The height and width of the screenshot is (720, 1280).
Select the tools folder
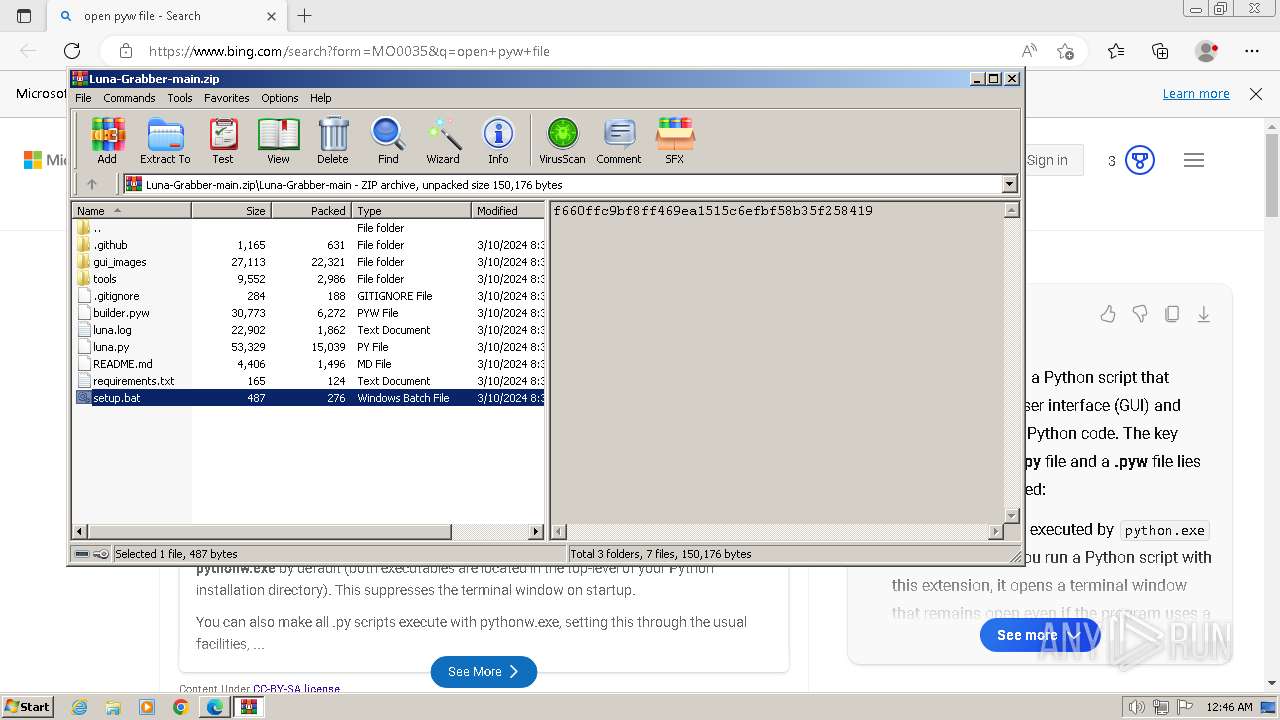coord(309,279)
